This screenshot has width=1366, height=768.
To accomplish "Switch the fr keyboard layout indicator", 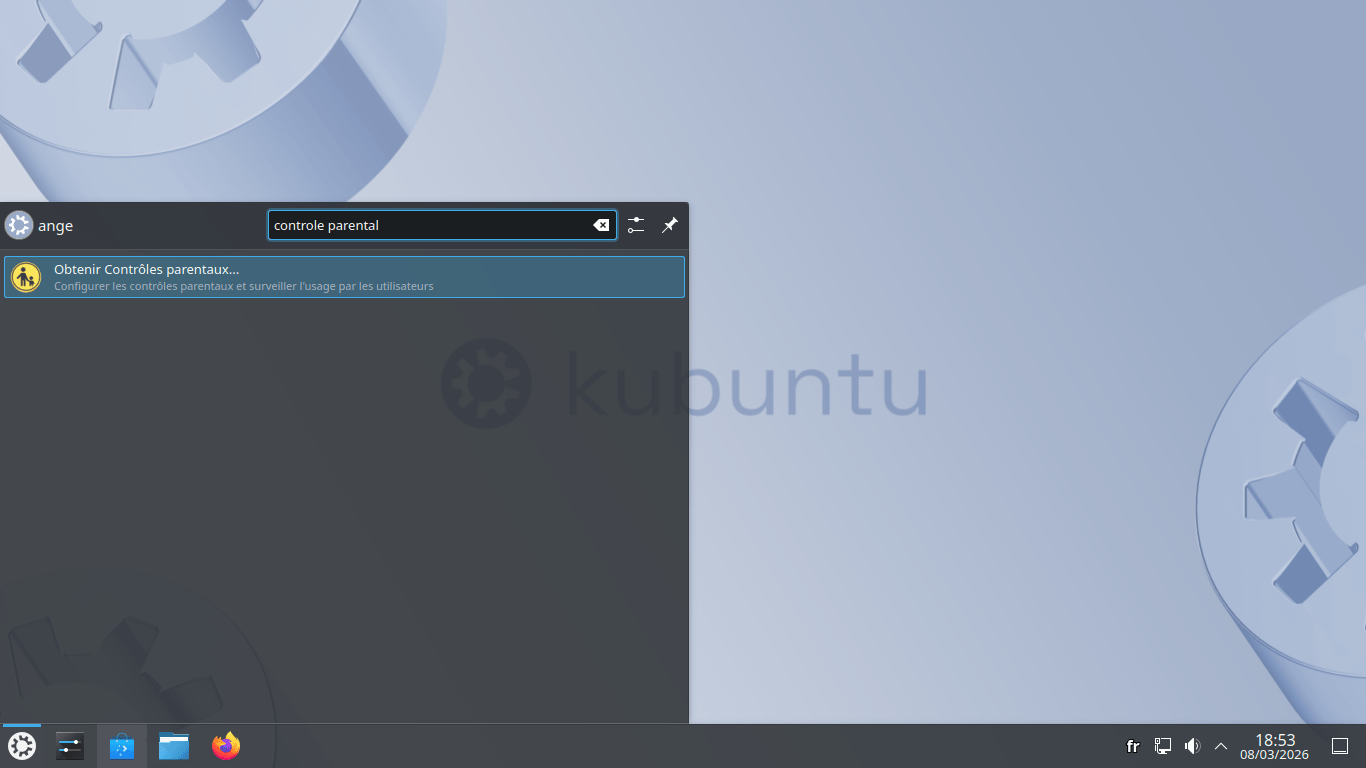I will click(x=1133, y=746).
